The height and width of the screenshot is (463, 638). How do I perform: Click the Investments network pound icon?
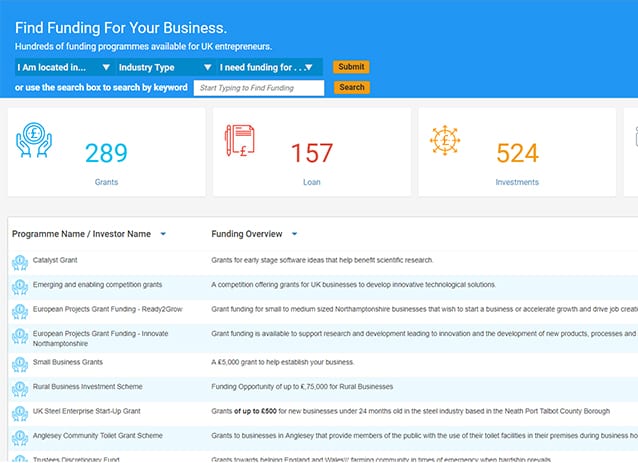click(x=445, y=140)
